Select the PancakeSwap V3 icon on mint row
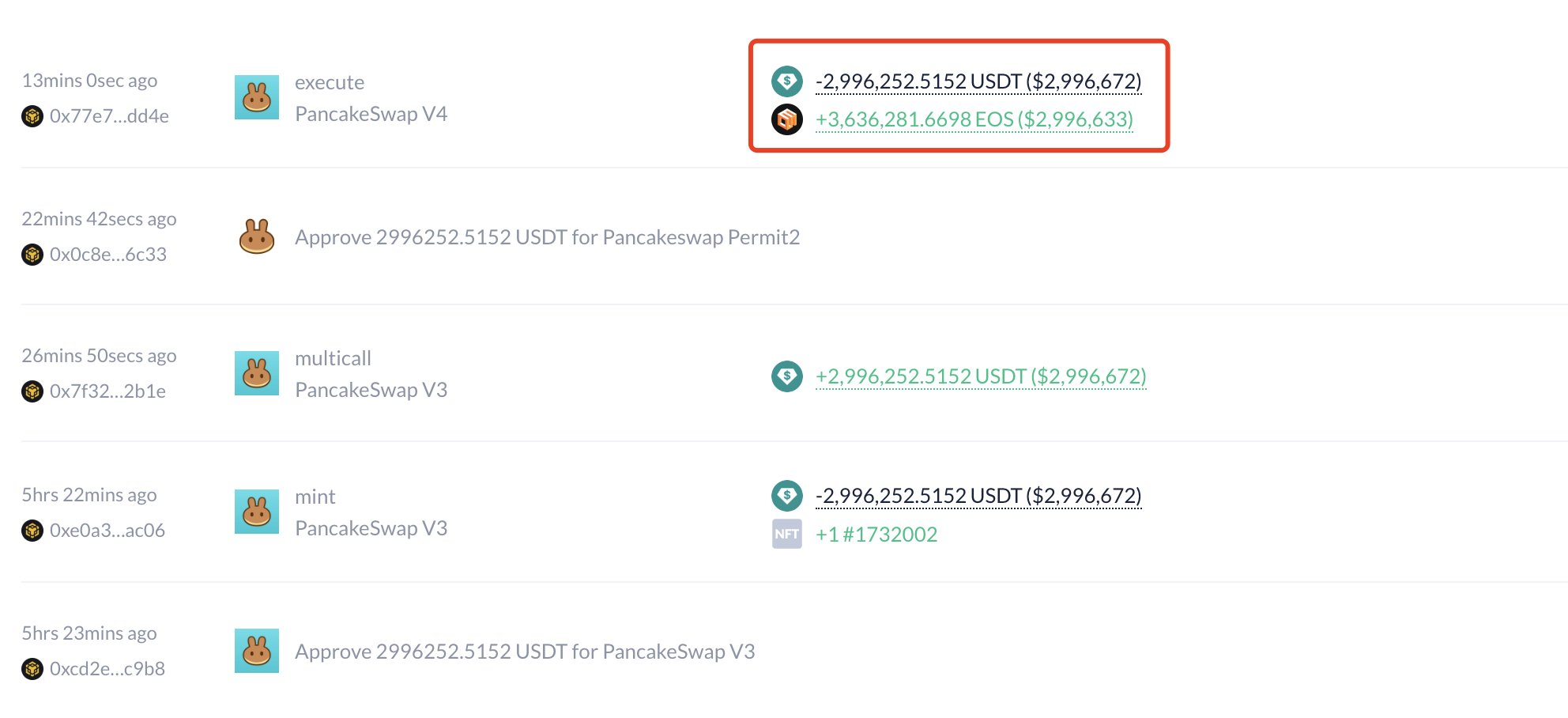This screenshot has height=718, width=1568. pyautogui.click(x=255, y=512)
